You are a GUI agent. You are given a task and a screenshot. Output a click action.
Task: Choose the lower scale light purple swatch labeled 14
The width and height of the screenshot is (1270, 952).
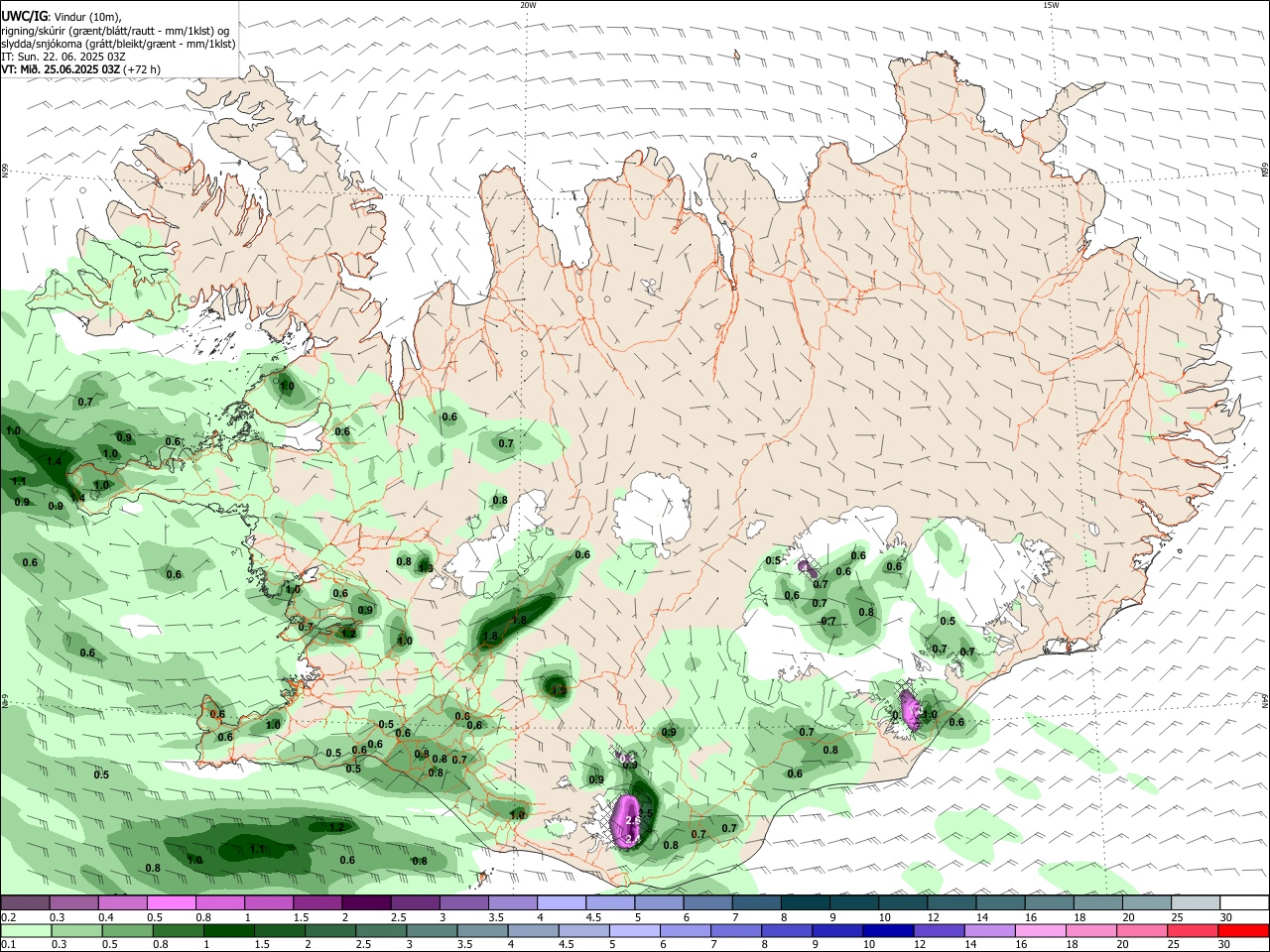tap(989, 931)
